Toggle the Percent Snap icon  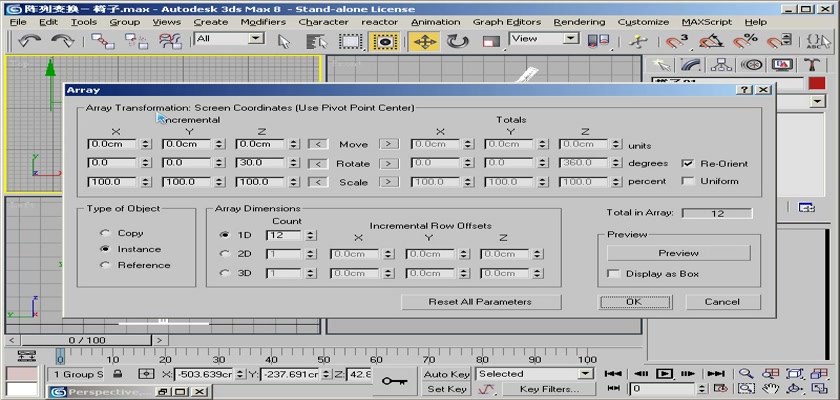click(x=745, y=41)
